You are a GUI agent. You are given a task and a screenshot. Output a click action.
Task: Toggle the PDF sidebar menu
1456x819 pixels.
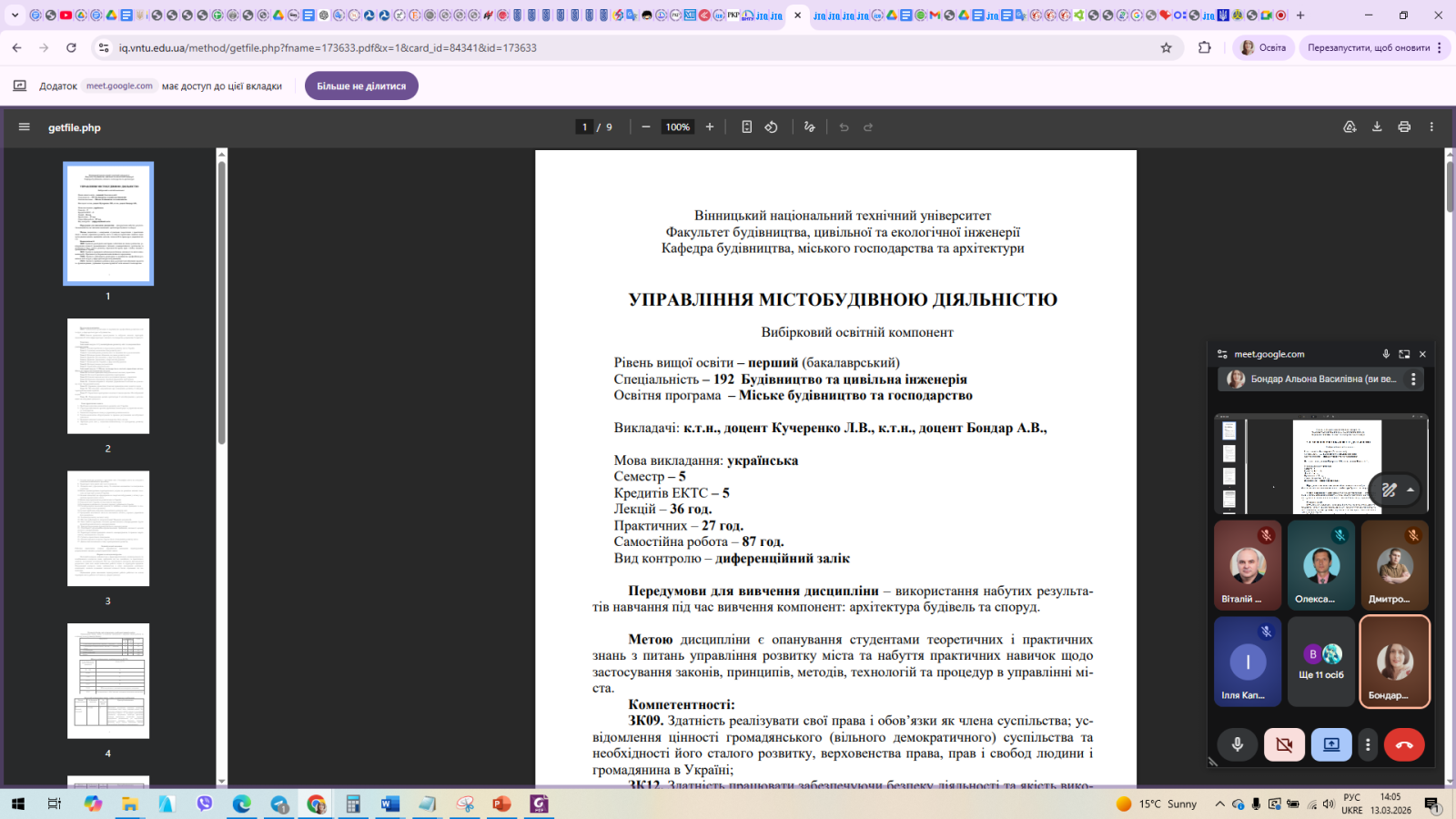click(x=25, y=127)
